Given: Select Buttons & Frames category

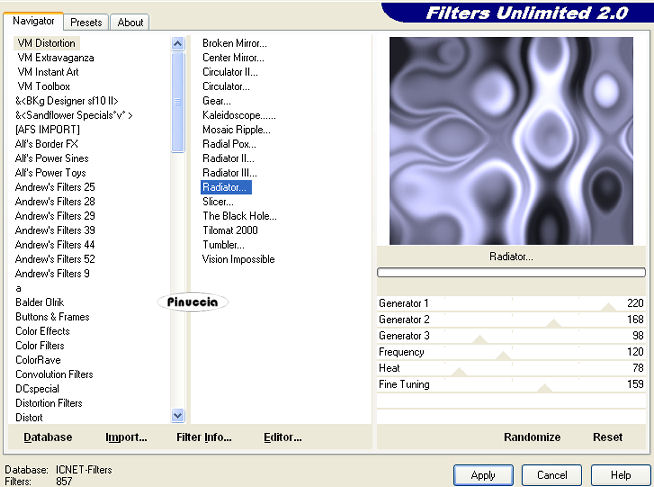Looking at the screenshot, I should 52,317.
